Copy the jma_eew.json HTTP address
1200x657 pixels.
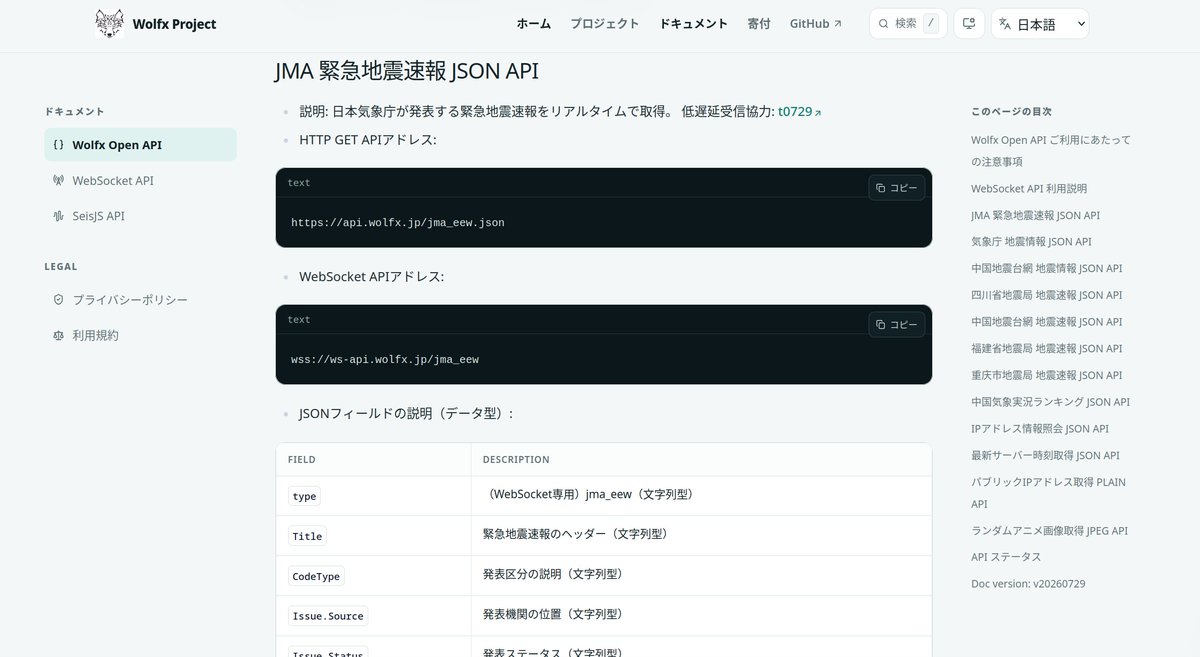[896, 188]
